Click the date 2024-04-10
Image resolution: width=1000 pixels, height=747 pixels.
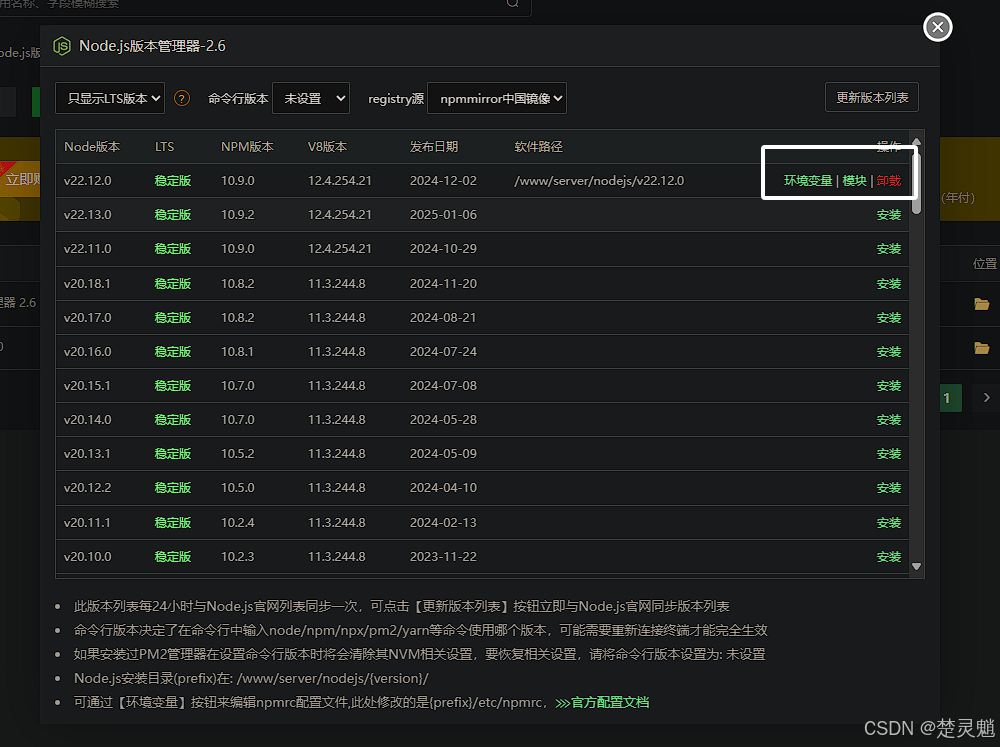(x=443, y=488)
